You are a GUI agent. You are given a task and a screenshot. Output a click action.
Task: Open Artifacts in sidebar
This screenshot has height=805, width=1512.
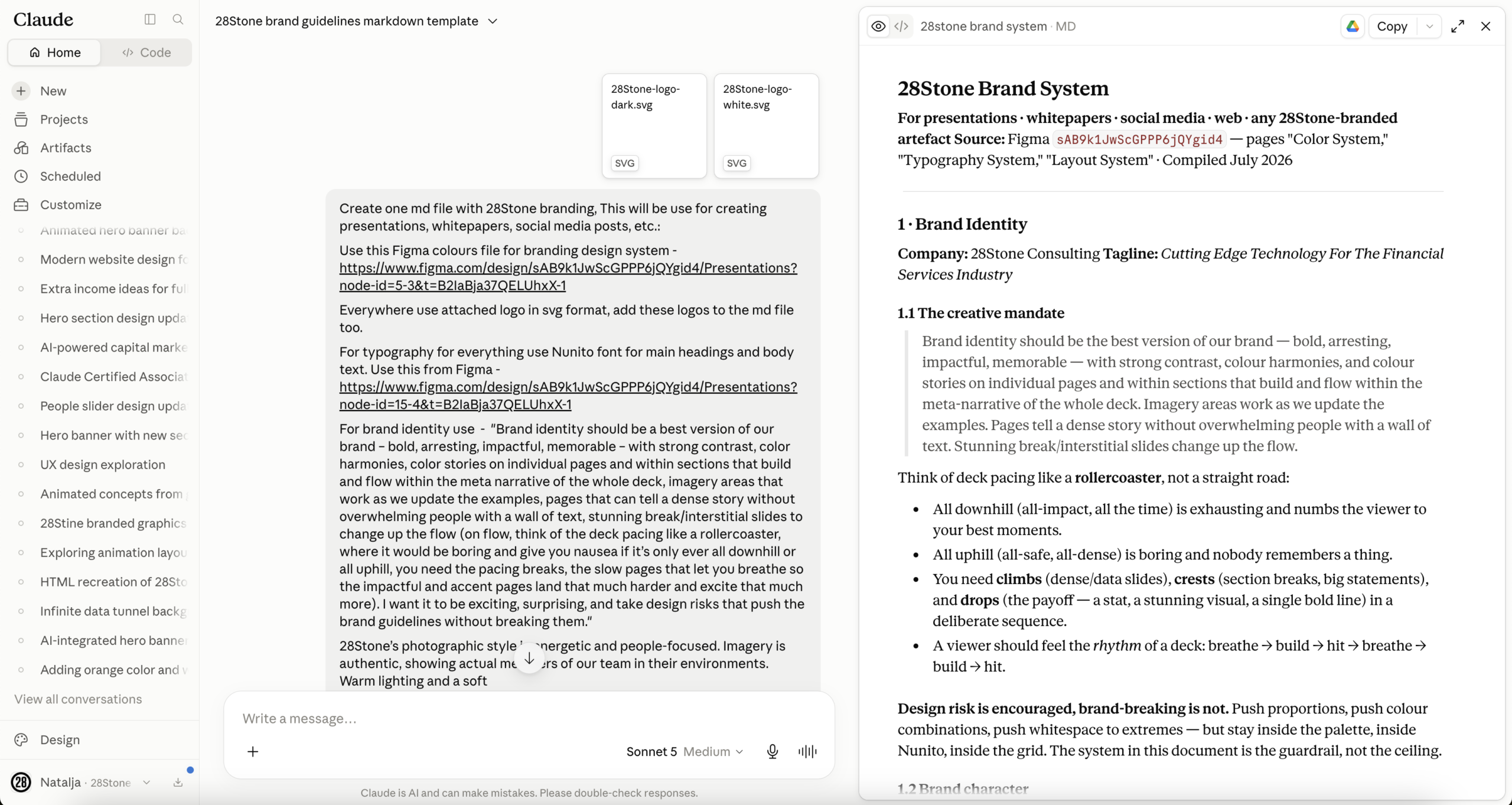click(x=99, y=148)
